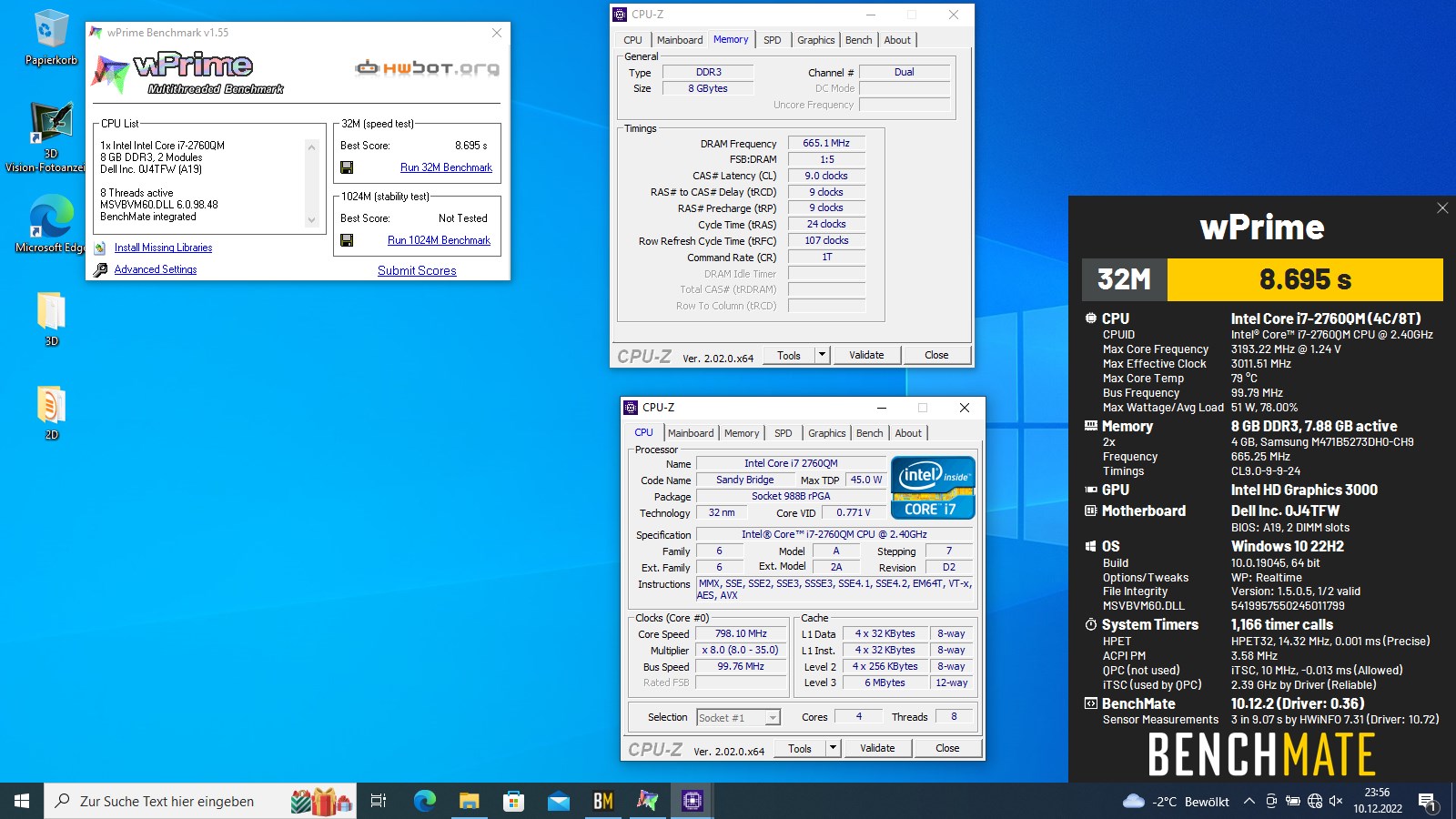Open Graphics tab in upper CPU-Z
1456x819 pixels.
(x=815, y=40)
